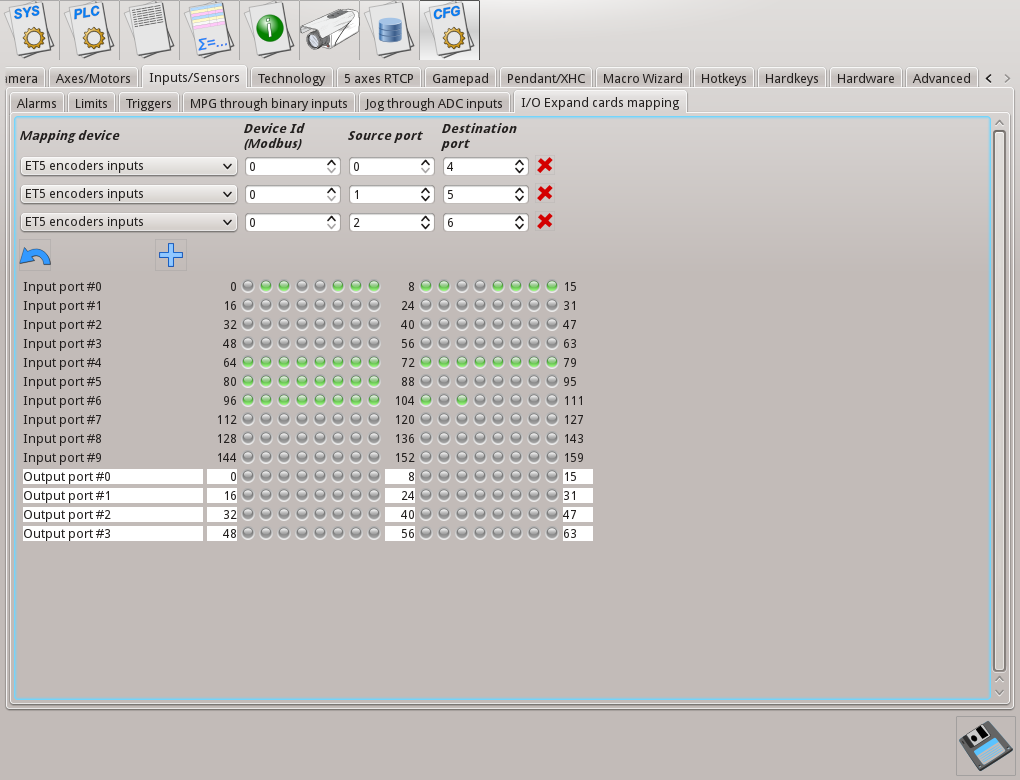Expand the second Mapping device dropdown
Screen dimensions: 1020x780
click(x=128, y=194)
